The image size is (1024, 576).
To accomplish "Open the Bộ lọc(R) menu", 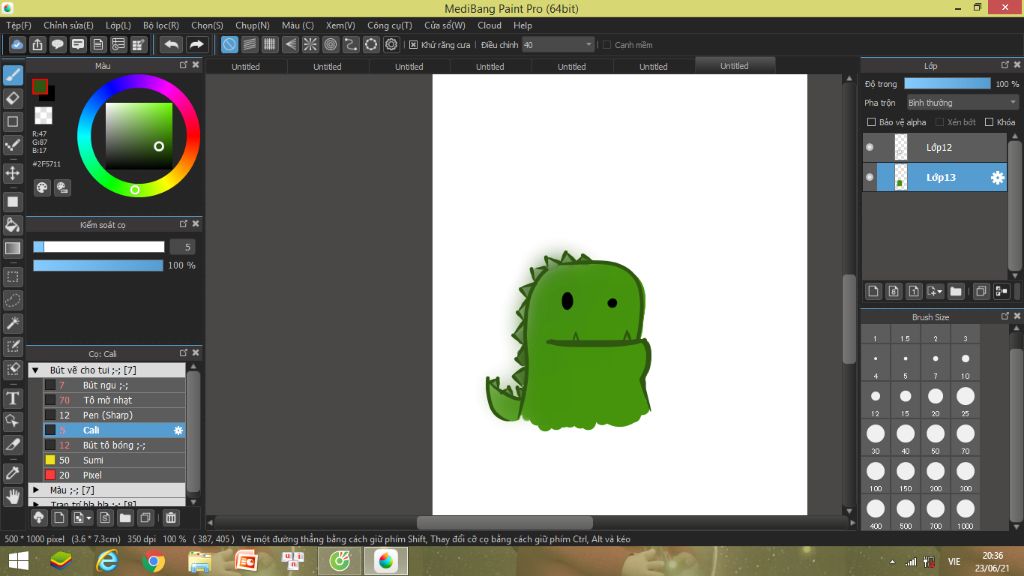I will click(x=161, y=25).
